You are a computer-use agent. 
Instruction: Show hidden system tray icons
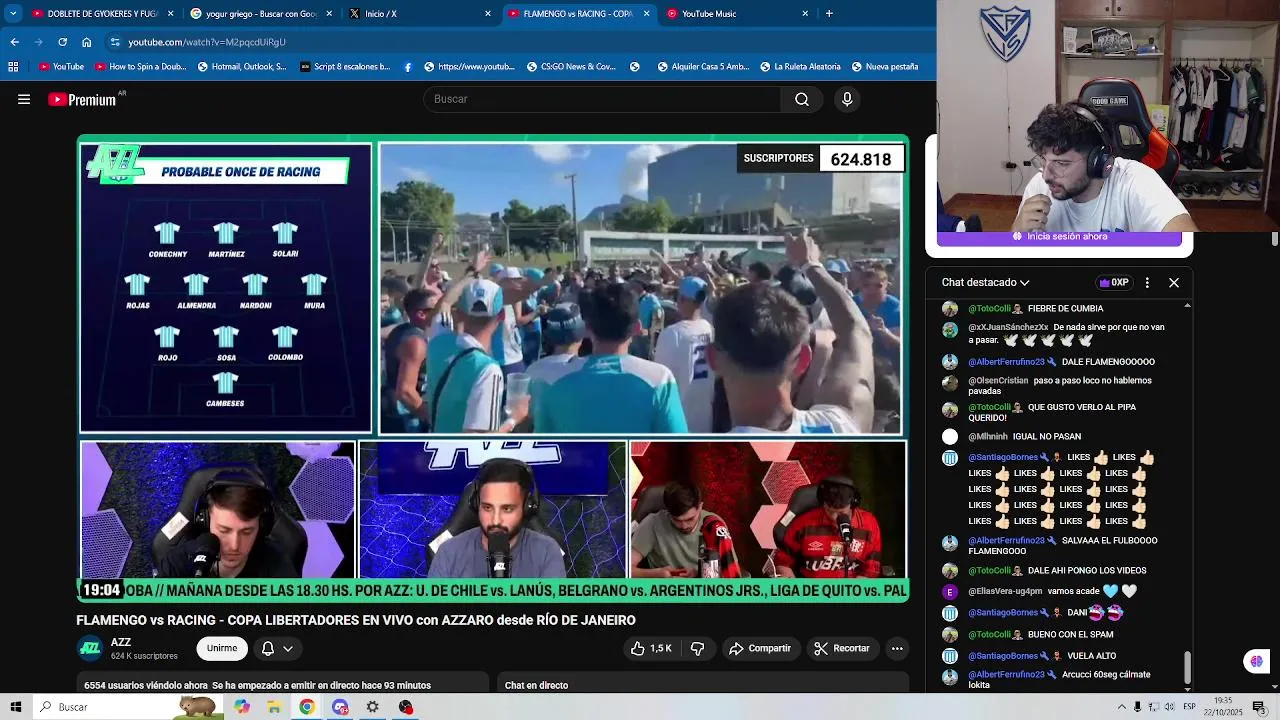pyautogui.click(x=1121, y=707)
